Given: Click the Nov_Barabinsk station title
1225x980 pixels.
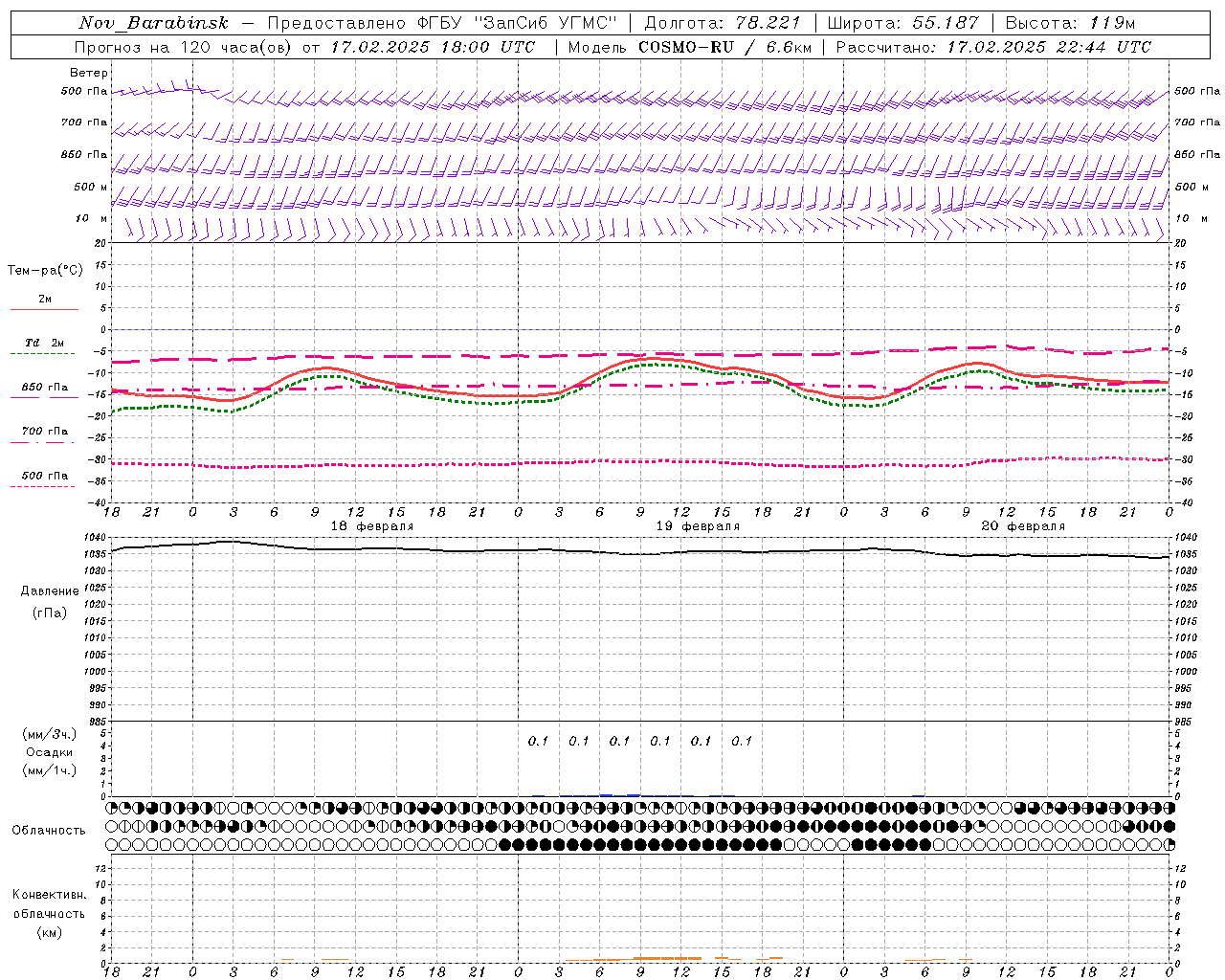Looking at the screenshot, I should pyautogui.click(x=153, y=23).
